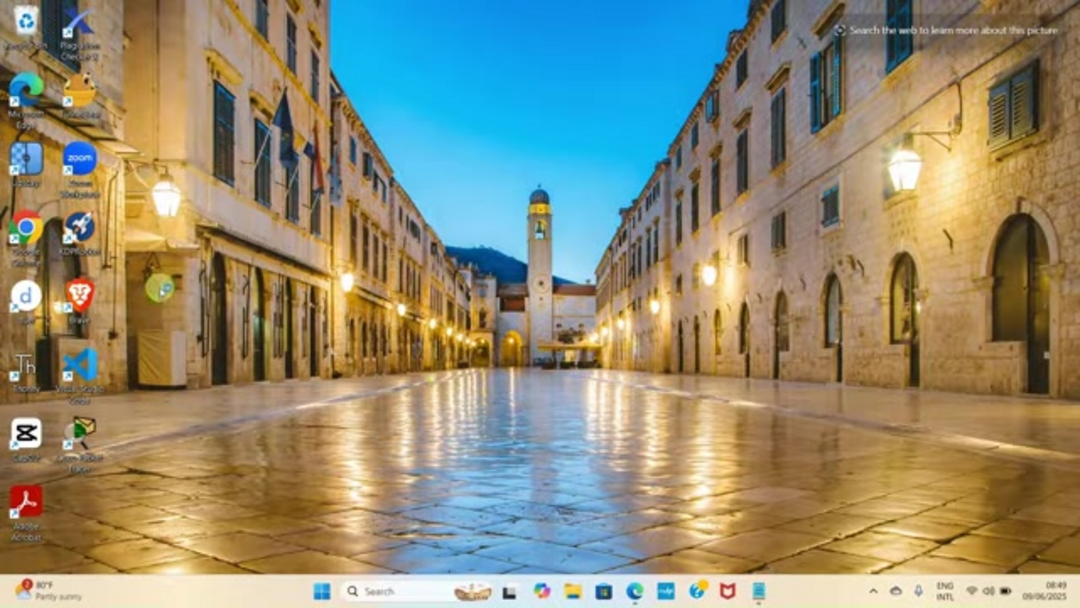Click the CapCut desktop shortcut
Screen dimensions: 1080x608
[x=26, y=434]
